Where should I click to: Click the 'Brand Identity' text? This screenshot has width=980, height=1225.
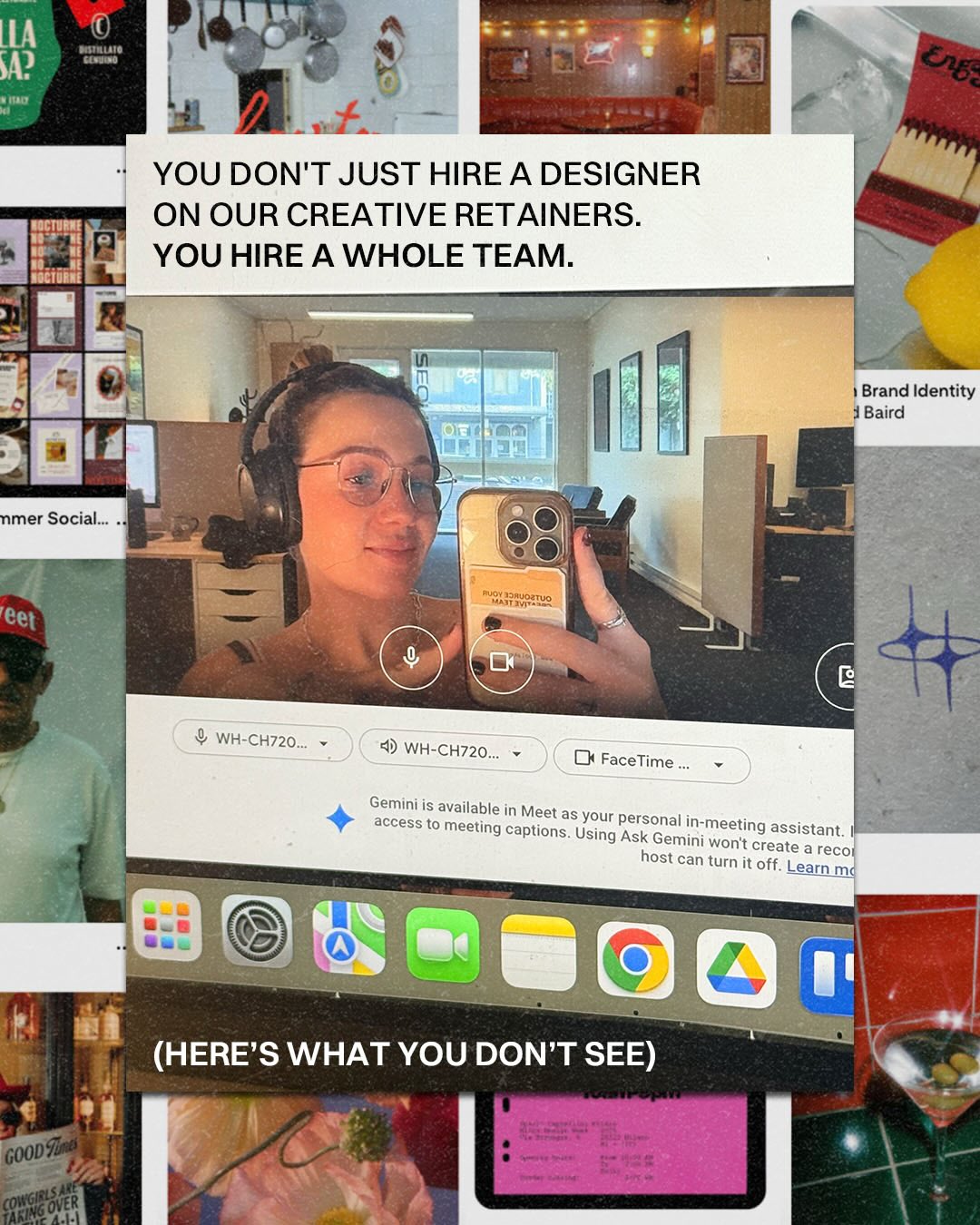tap(917, 391)
